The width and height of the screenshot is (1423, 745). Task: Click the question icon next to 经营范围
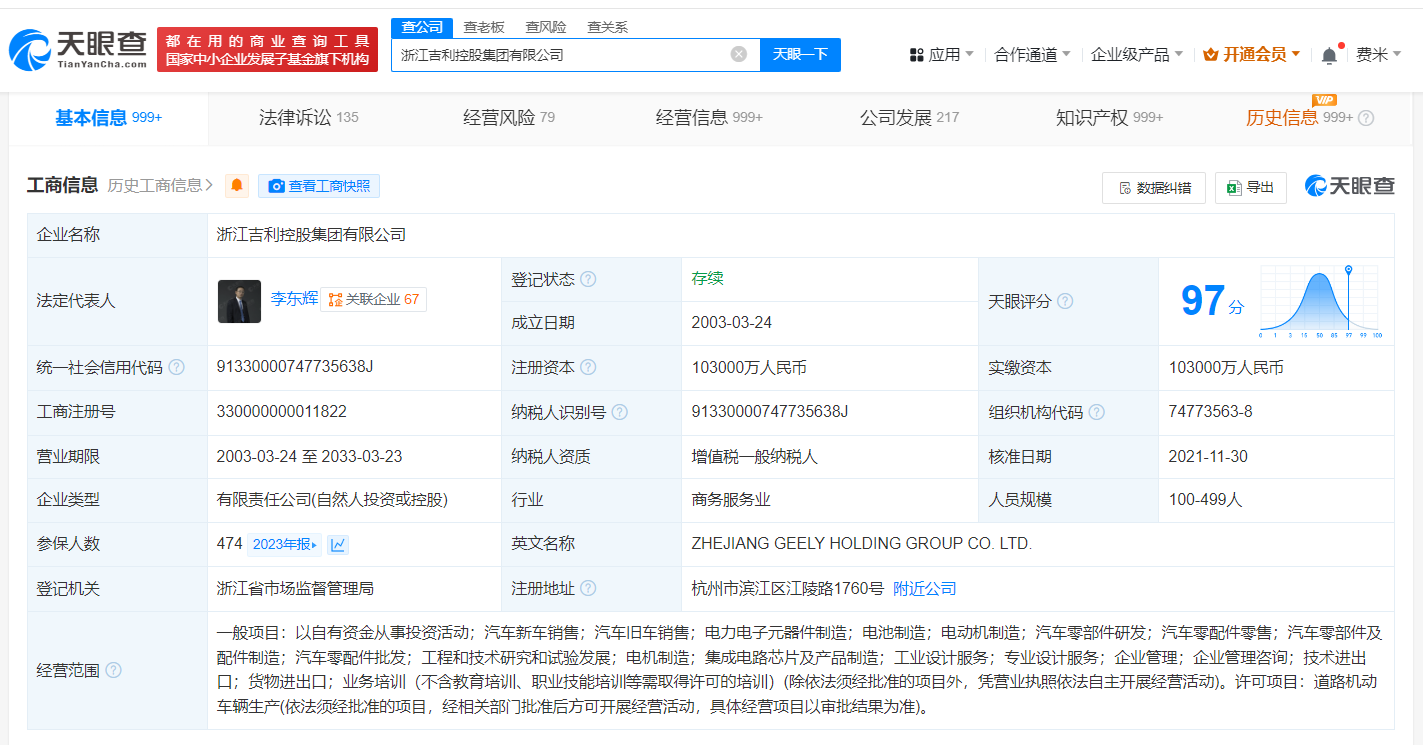113,670
